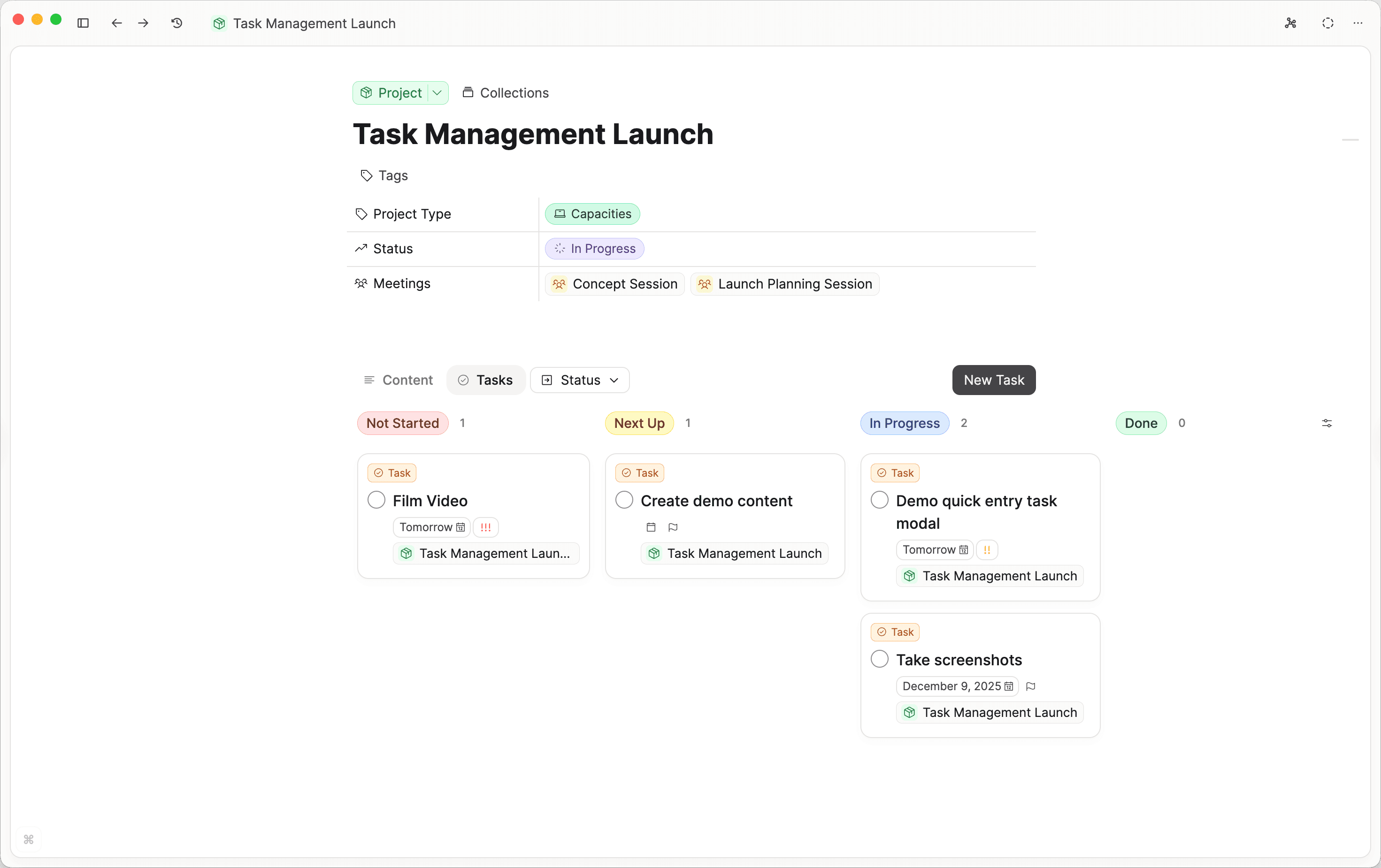Open the ellipsis options menu
The height and width of the screenshot is (868, 1381).
point(1358,23)
